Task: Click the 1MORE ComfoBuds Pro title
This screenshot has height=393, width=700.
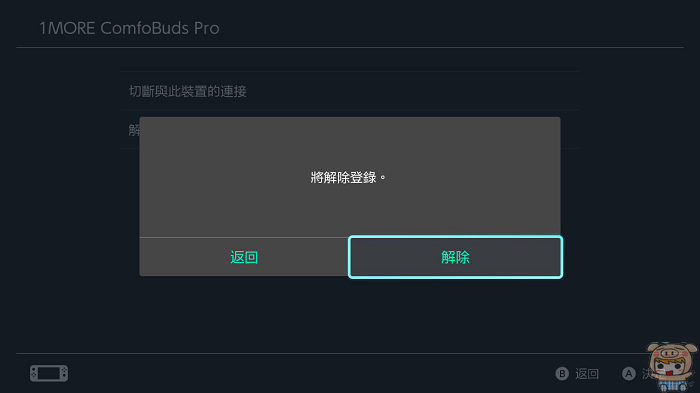Action: click(129, 28)
